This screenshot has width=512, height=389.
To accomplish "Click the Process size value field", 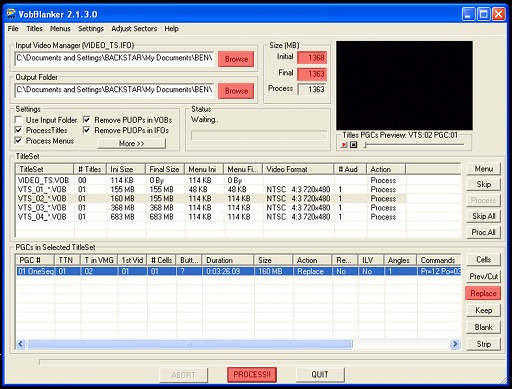I will click(312, 89).
